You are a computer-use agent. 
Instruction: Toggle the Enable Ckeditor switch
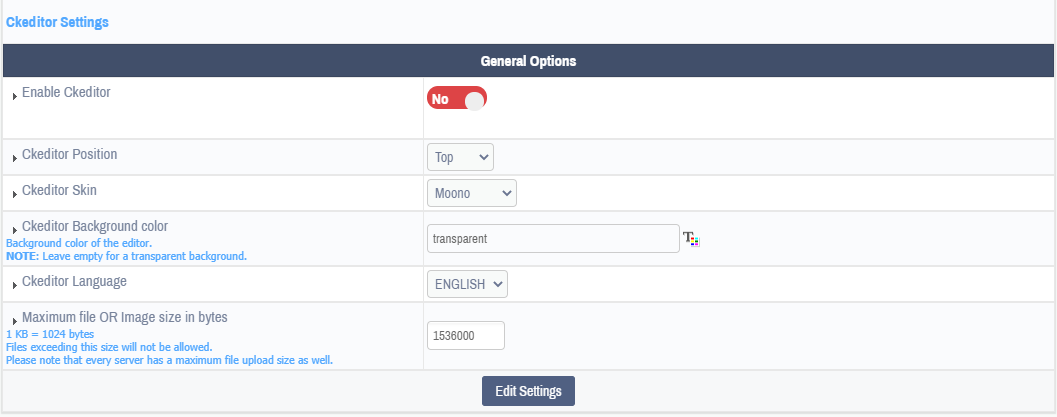[457, 99]
